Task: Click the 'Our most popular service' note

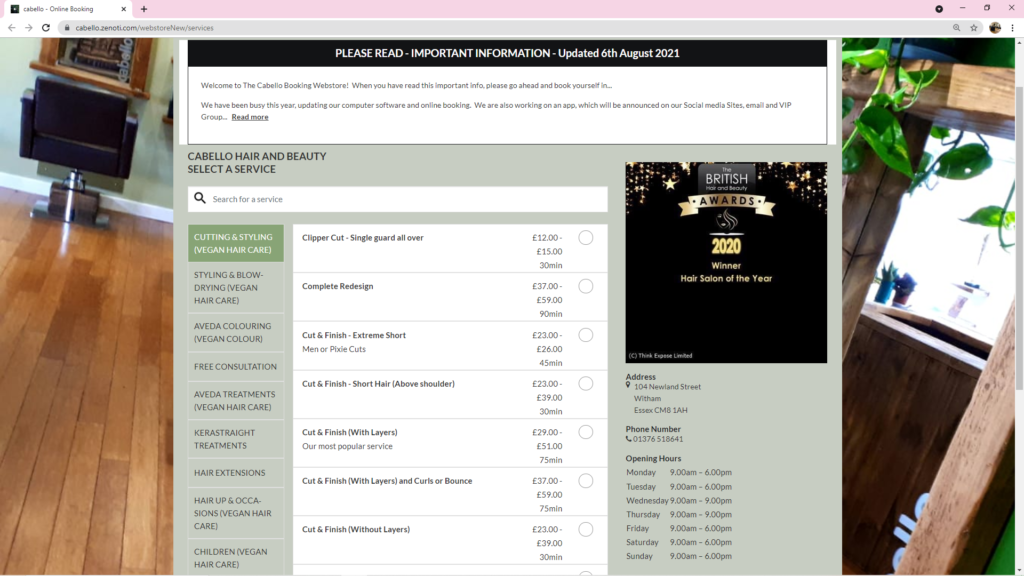Action: [347, 446]
